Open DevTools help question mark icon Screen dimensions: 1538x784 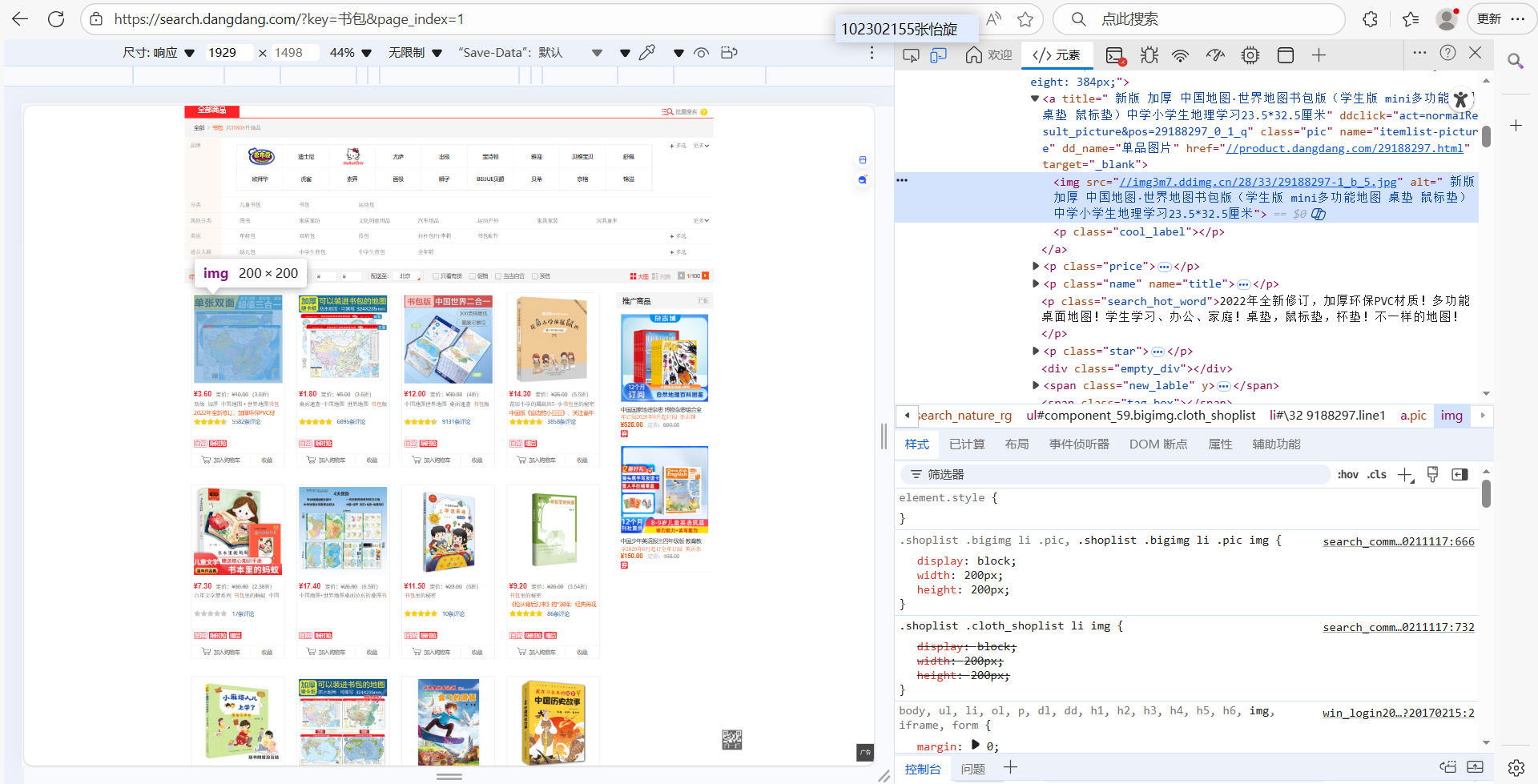pos(1447,53)
